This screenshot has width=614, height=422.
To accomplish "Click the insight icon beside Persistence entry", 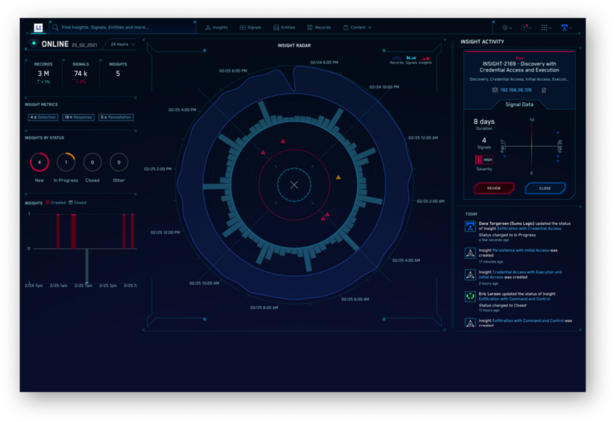I will (x=470, y=253).
